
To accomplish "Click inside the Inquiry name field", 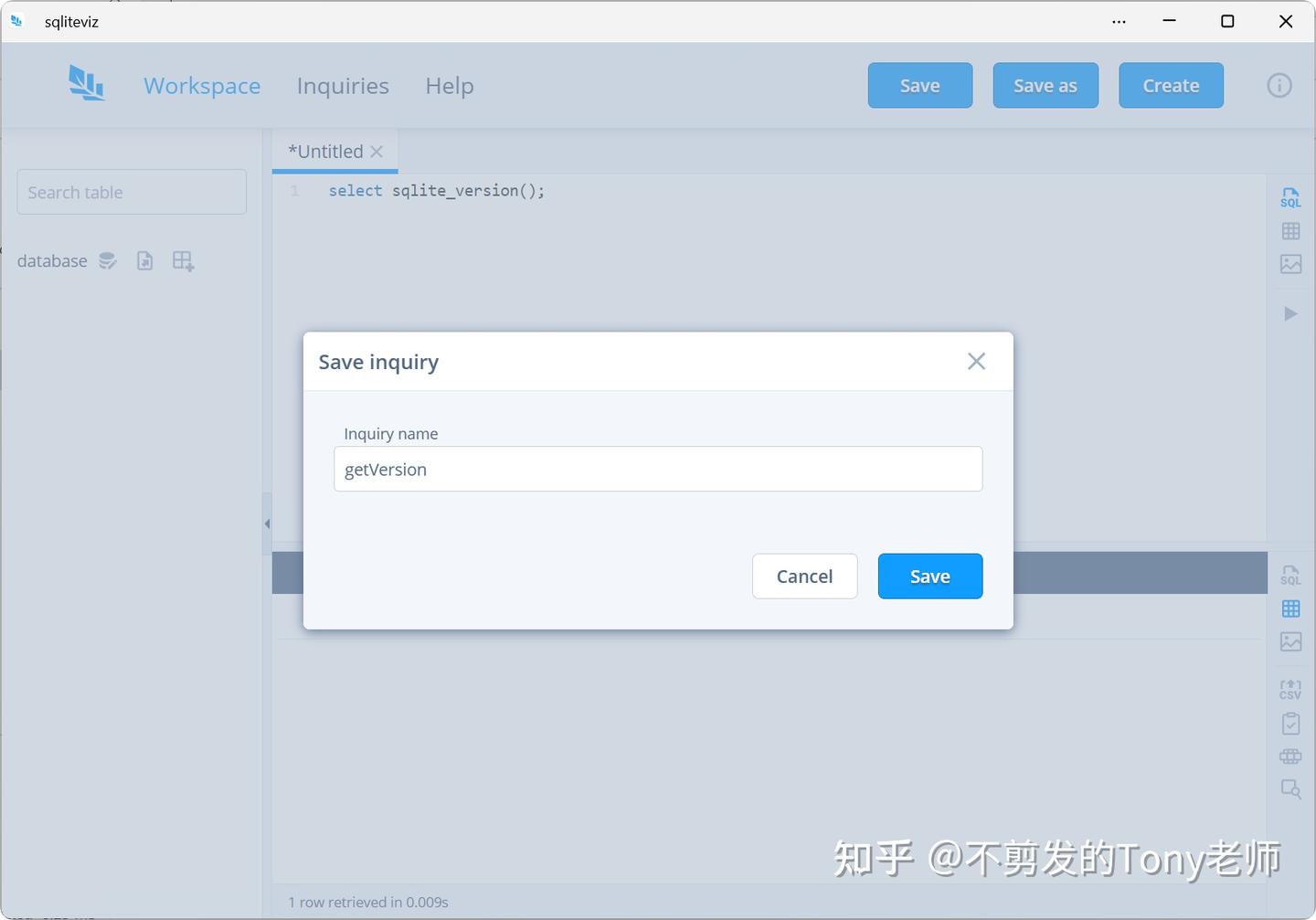I will 658,469.
